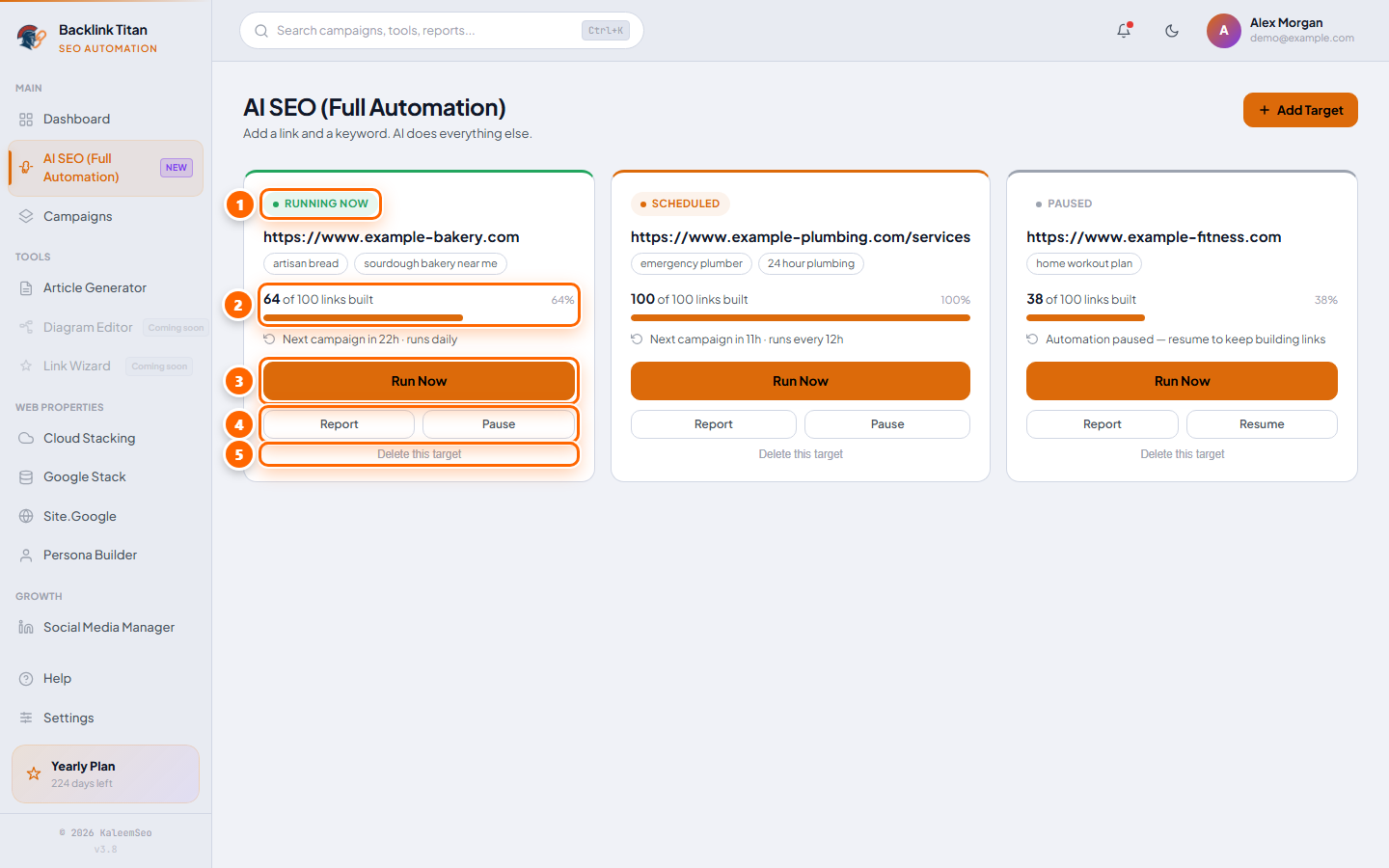This screenshot has width=1389, height=868.
Task: Click the Backlink Titan logo
Action: tap(32, 38)
